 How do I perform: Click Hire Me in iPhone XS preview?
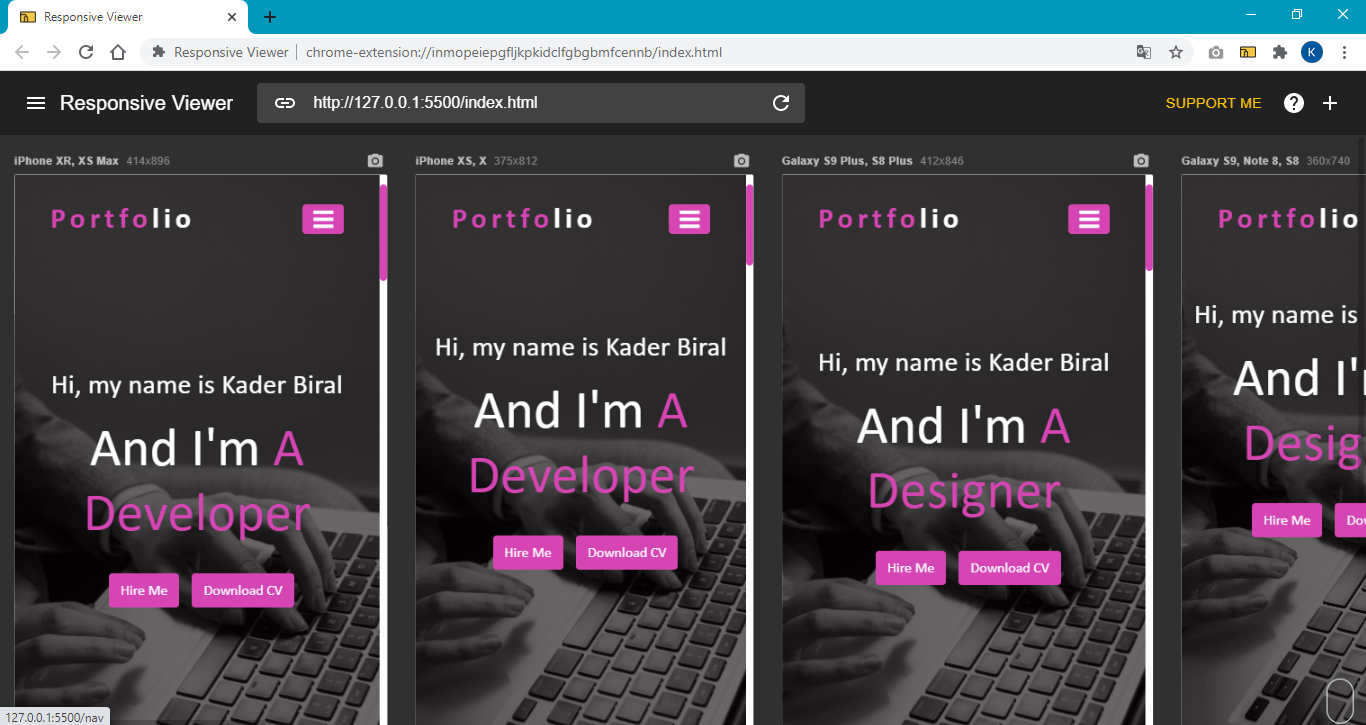tap(528, 553)
